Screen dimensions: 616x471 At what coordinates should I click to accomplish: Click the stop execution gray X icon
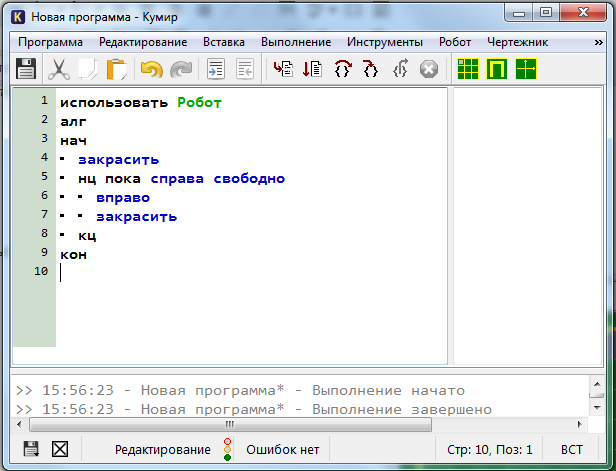(x=429, y=70)
